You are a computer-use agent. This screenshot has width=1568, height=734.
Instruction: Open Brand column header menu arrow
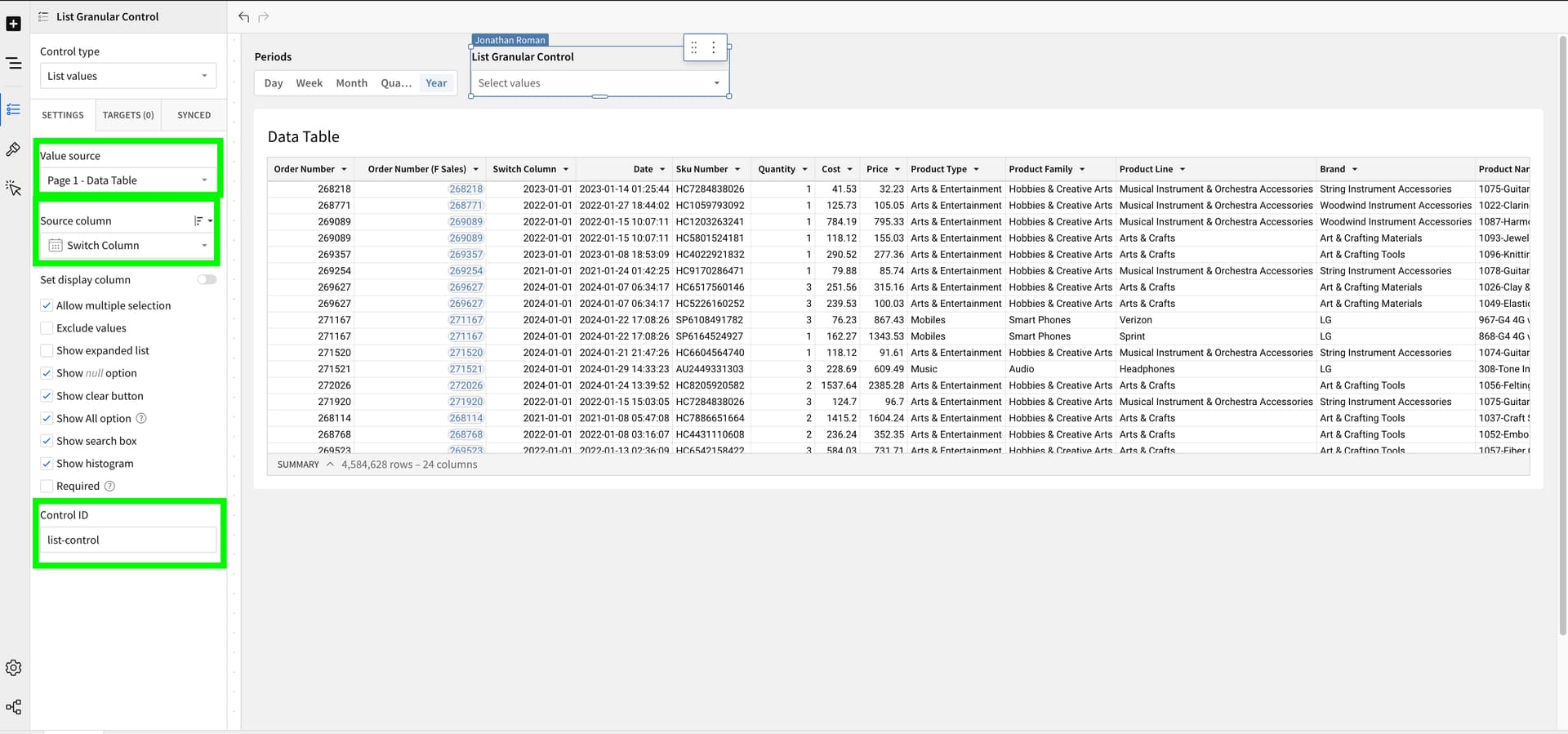[1354, 169]
